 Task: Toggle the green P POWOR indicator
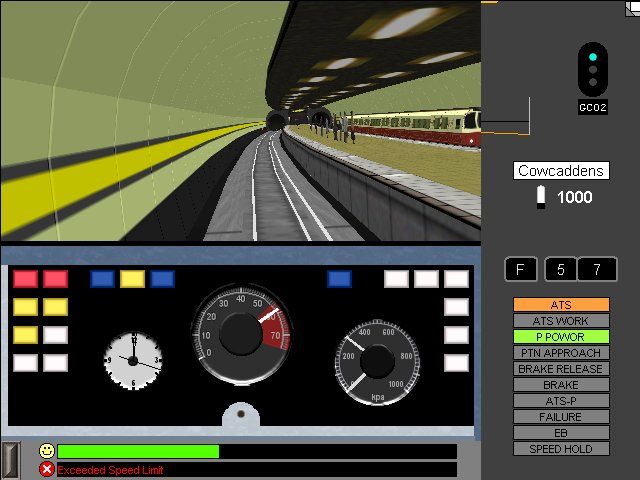560,337
